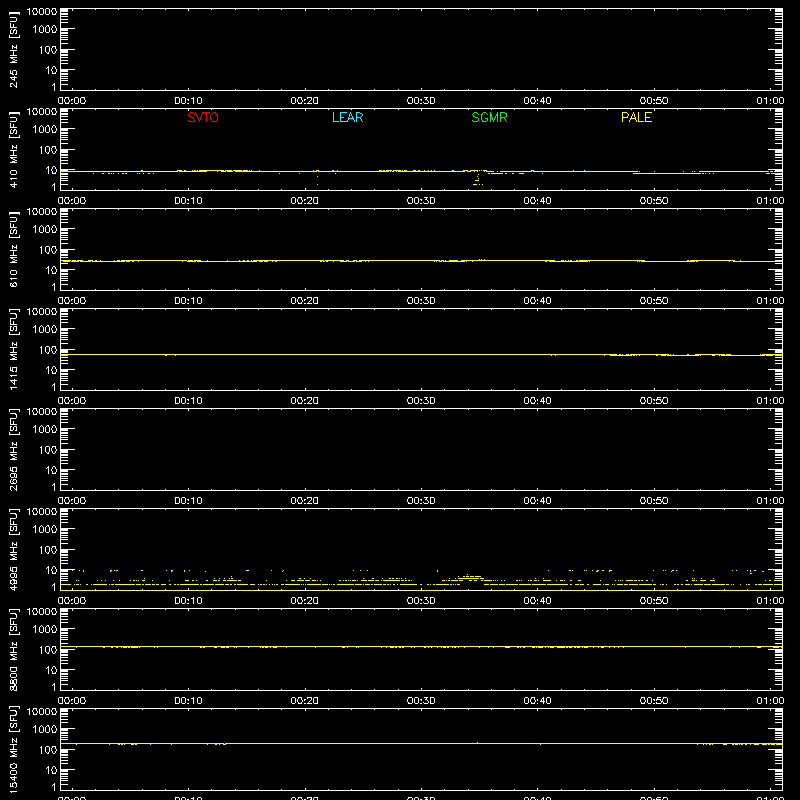The width and height of the screenshot is (800, 800).
Task: Click the 100 tick label in 4995 MHz panel
Action: point(48,550)
